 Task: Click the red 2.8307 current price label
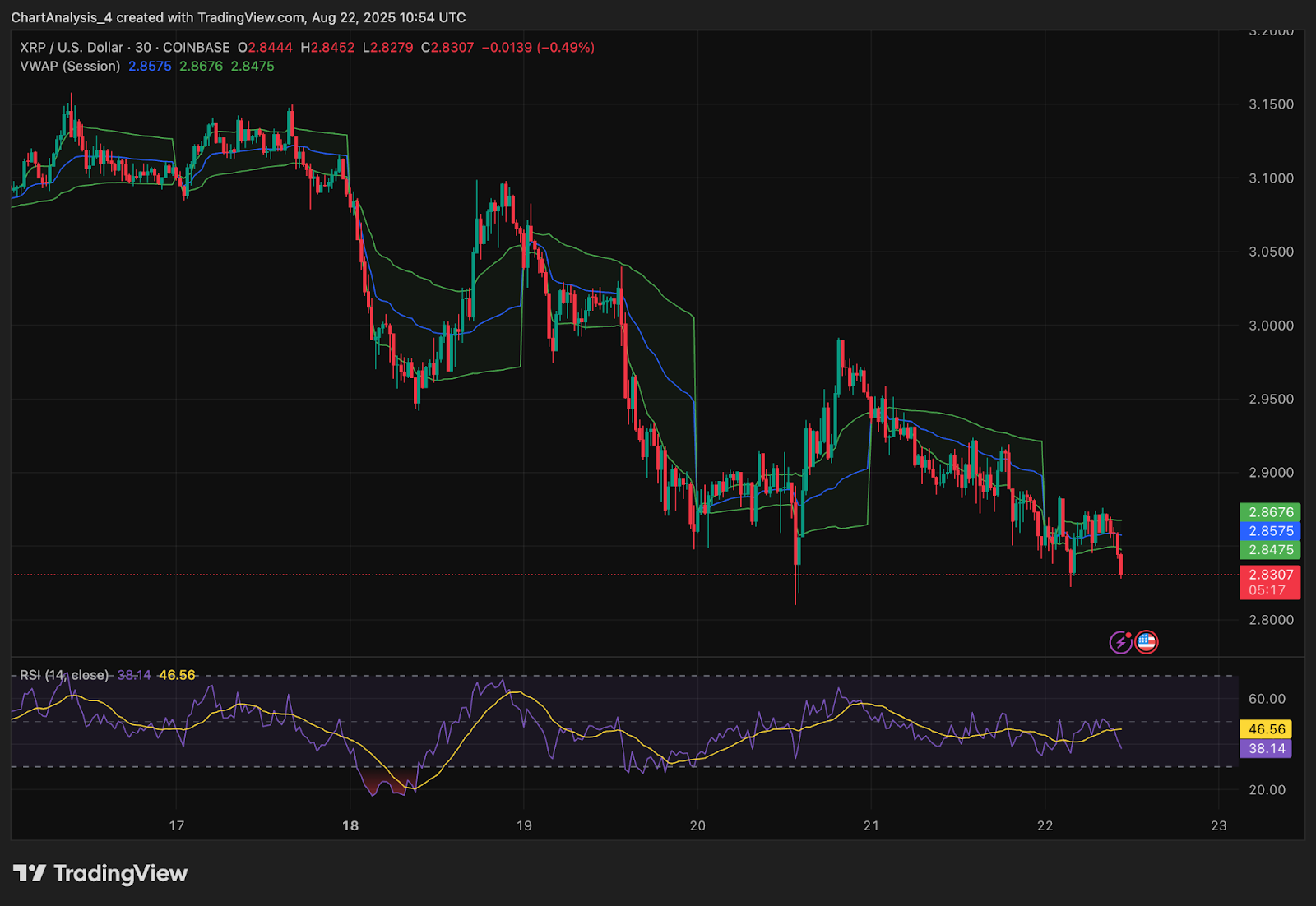(1270, 575)
